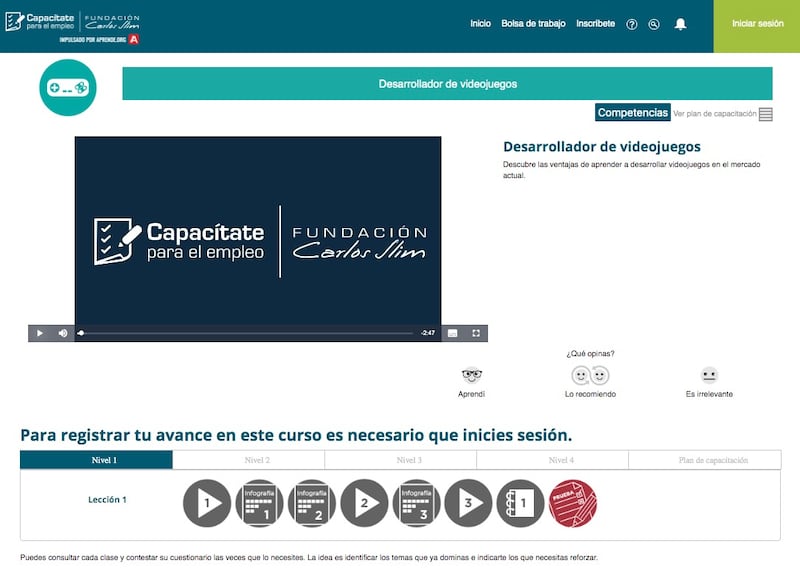This screenshot has width=800, height=569.
Task: Open the search magnifier icon
Action: [654, 24]
